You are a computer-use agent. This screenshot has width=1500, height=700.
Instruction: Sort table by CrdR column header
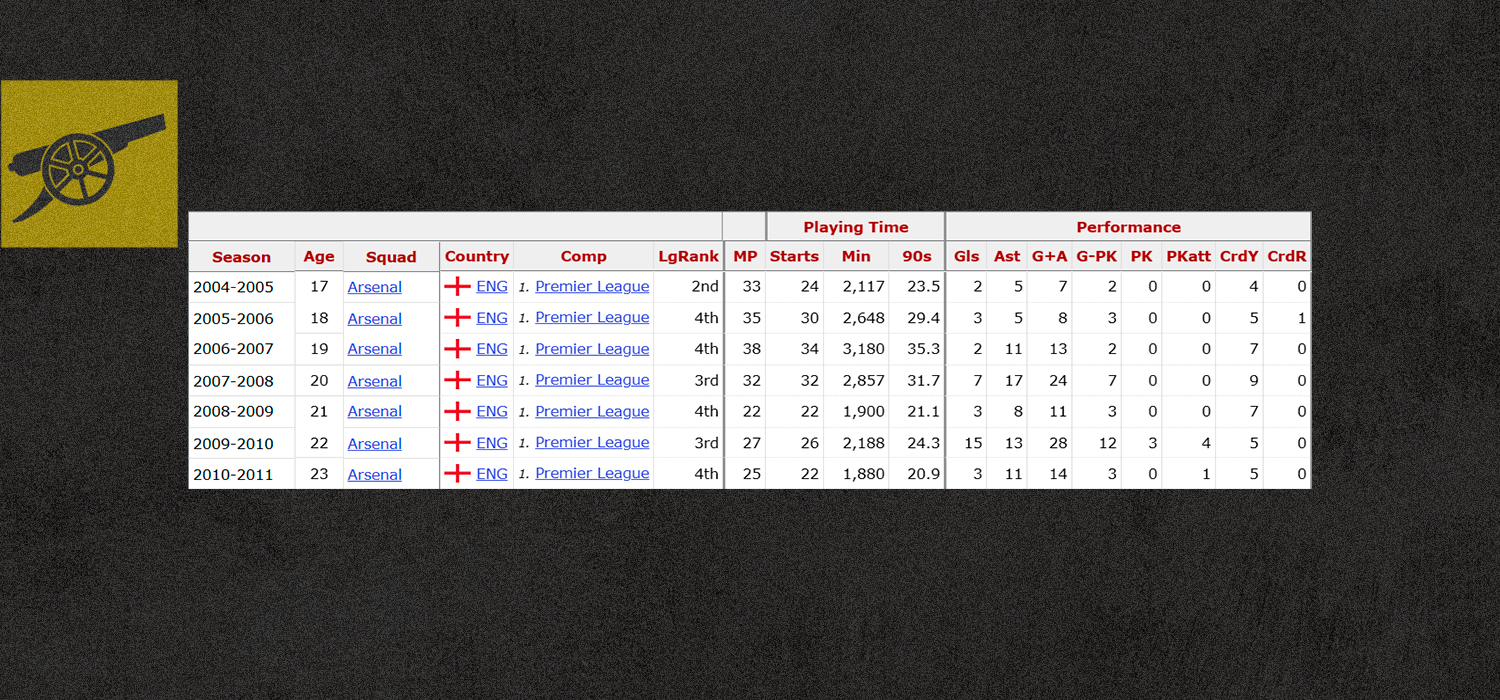1287,256
